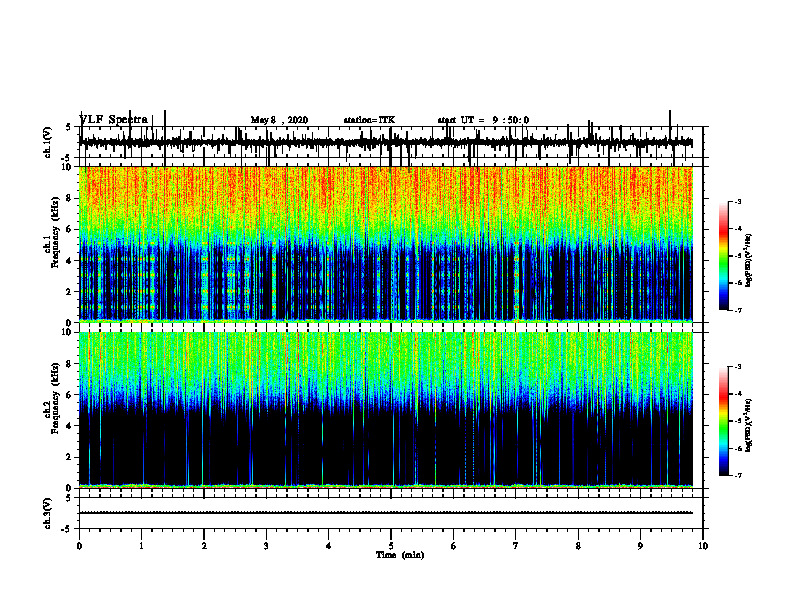Click the -3 label on ch.1 color bar
The width and height of the screenshot is (792, 612).
738,201
